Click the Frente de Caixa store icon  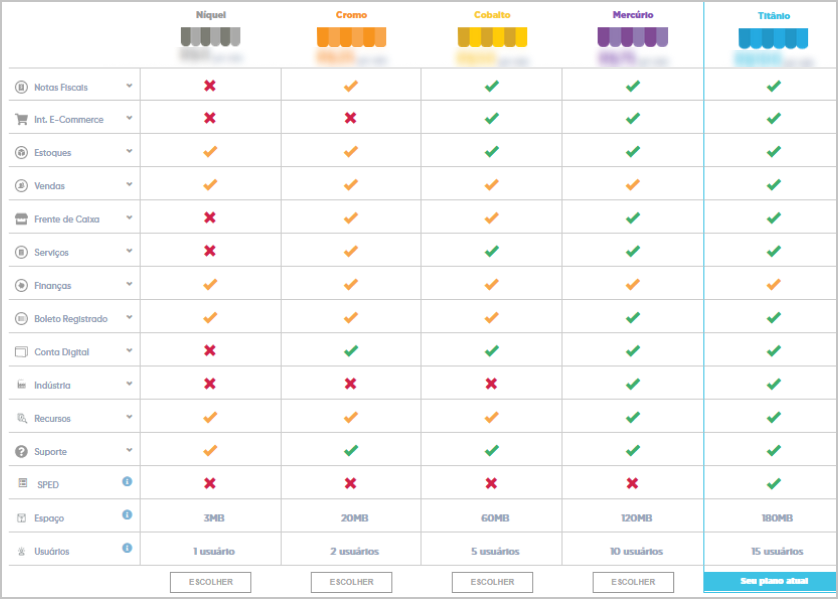click(21, 219)
